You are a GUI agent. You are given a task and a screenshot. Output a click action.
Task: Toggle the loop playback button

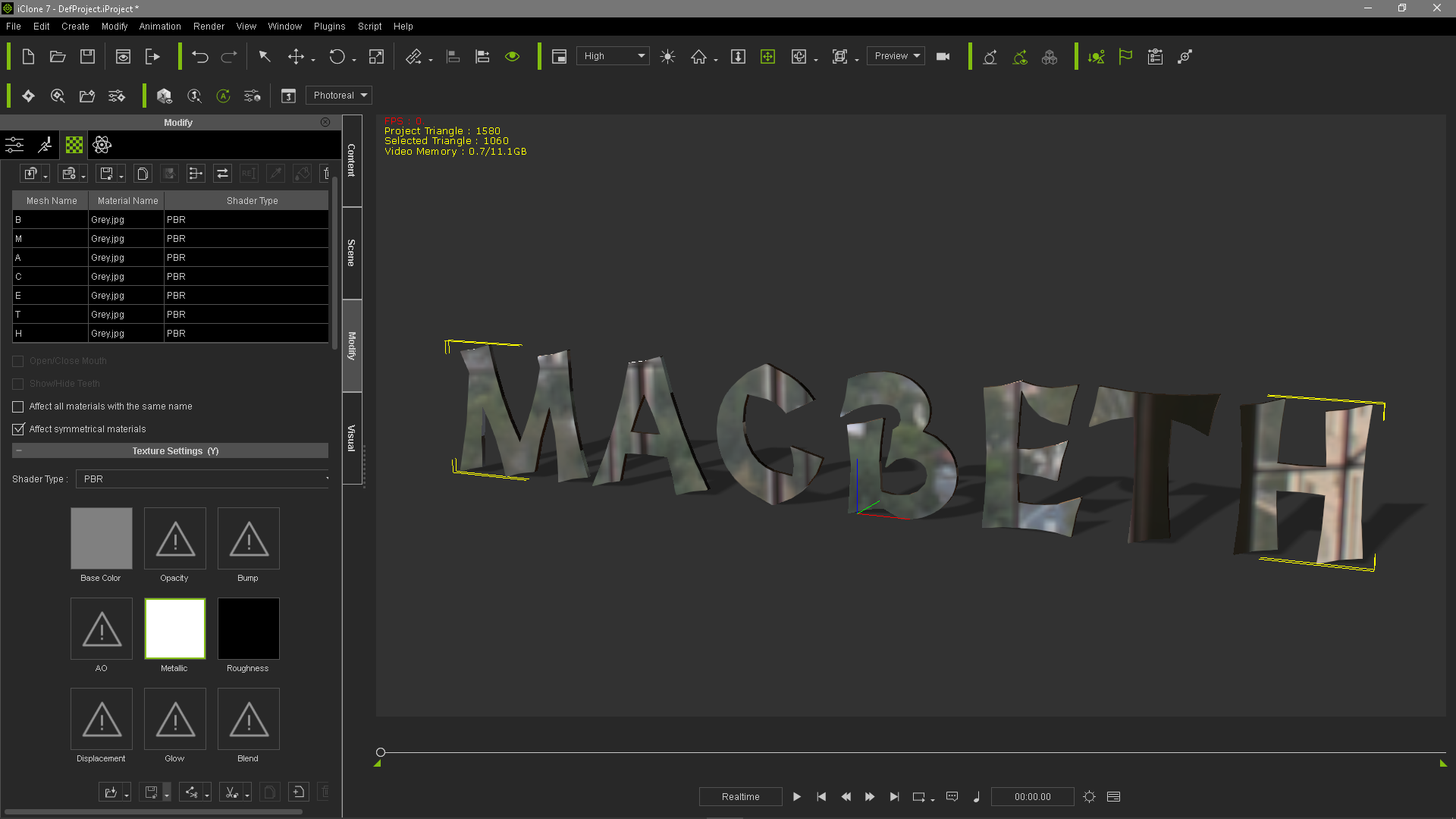918,796
